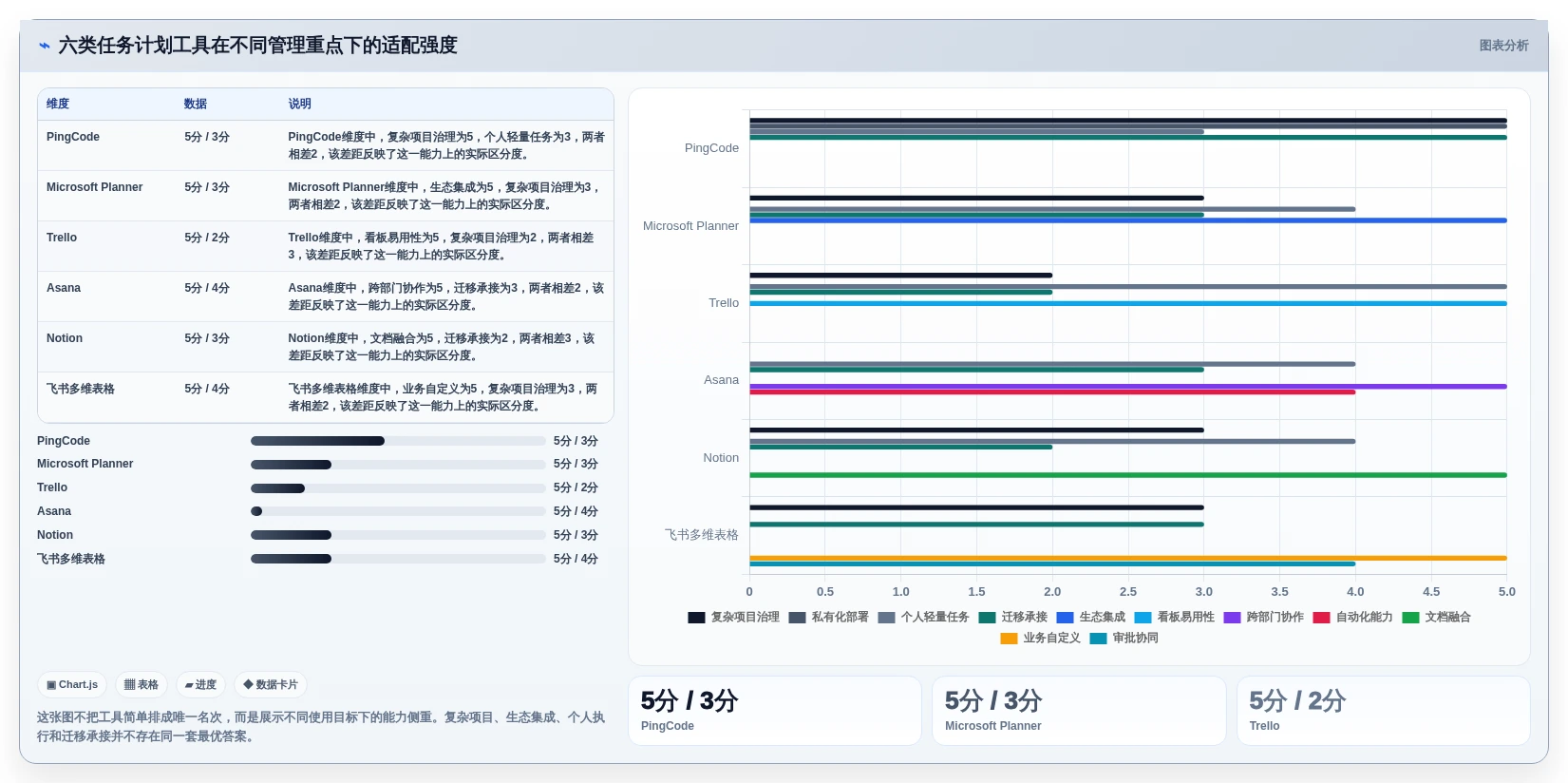This screenshot has height=783, width=1568.
Task: Click the 数据 column header
Action: [196, 104]
